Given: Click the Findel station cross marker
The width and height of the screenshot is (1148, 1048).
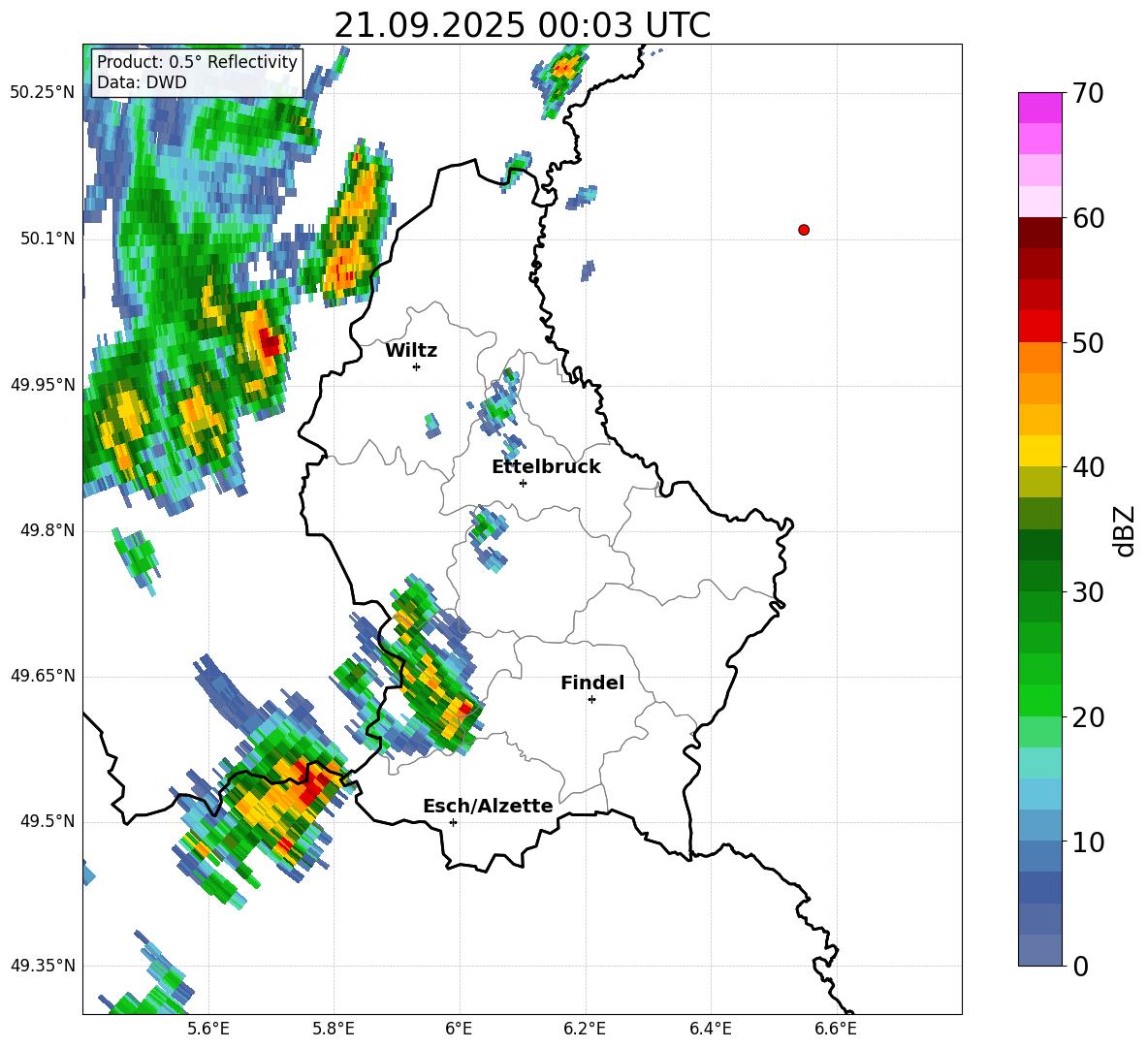Looking at the screenshot, I should click(x=591, y=700).
